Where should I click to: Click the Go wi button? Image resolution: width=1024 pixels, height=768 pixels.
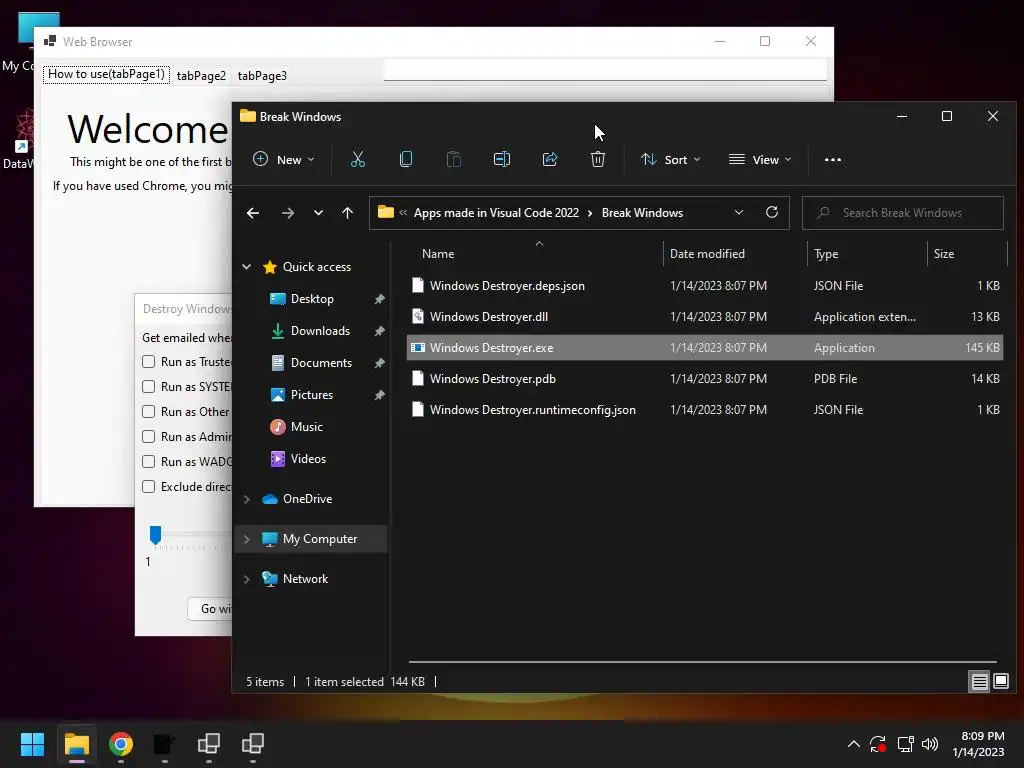coord(210,609)
